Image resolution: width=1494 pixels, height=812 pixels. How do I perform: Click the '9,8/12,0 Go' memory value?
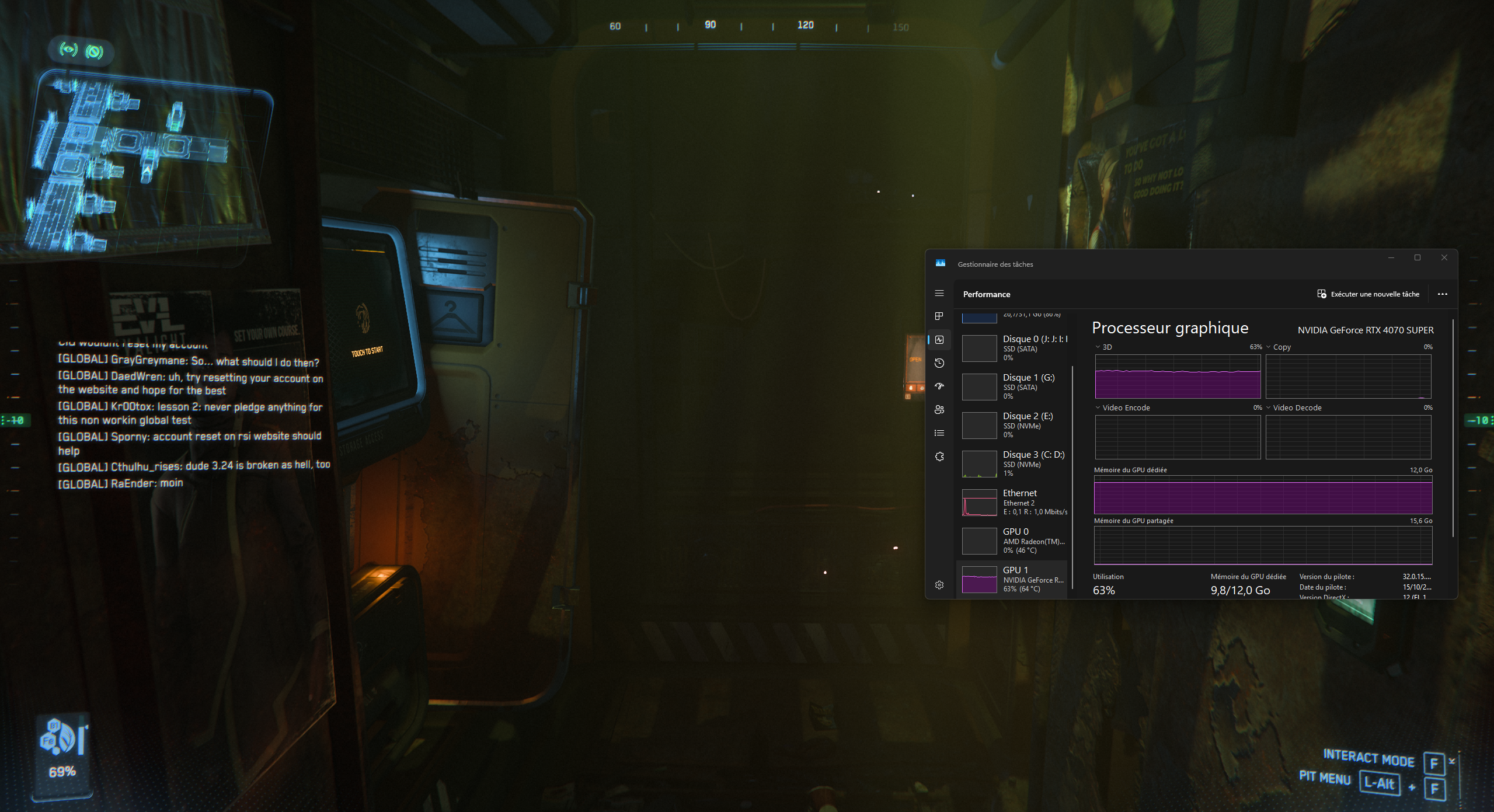pos(1240,590)
